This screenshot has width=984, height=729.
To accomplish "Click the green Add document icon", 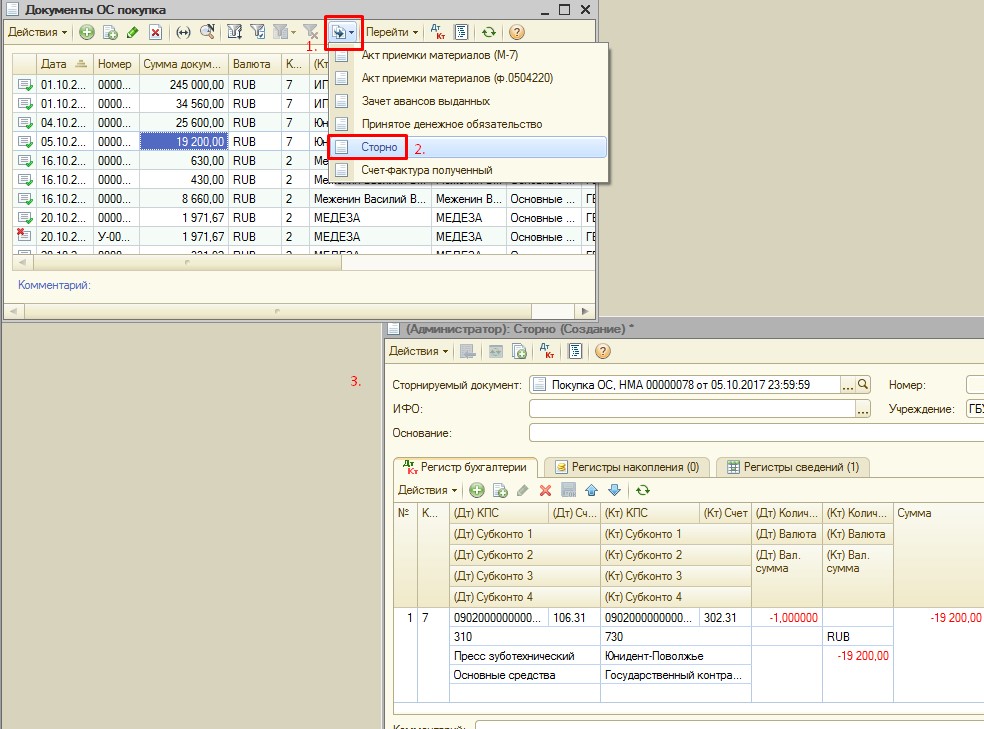I will tap(87, 32).
